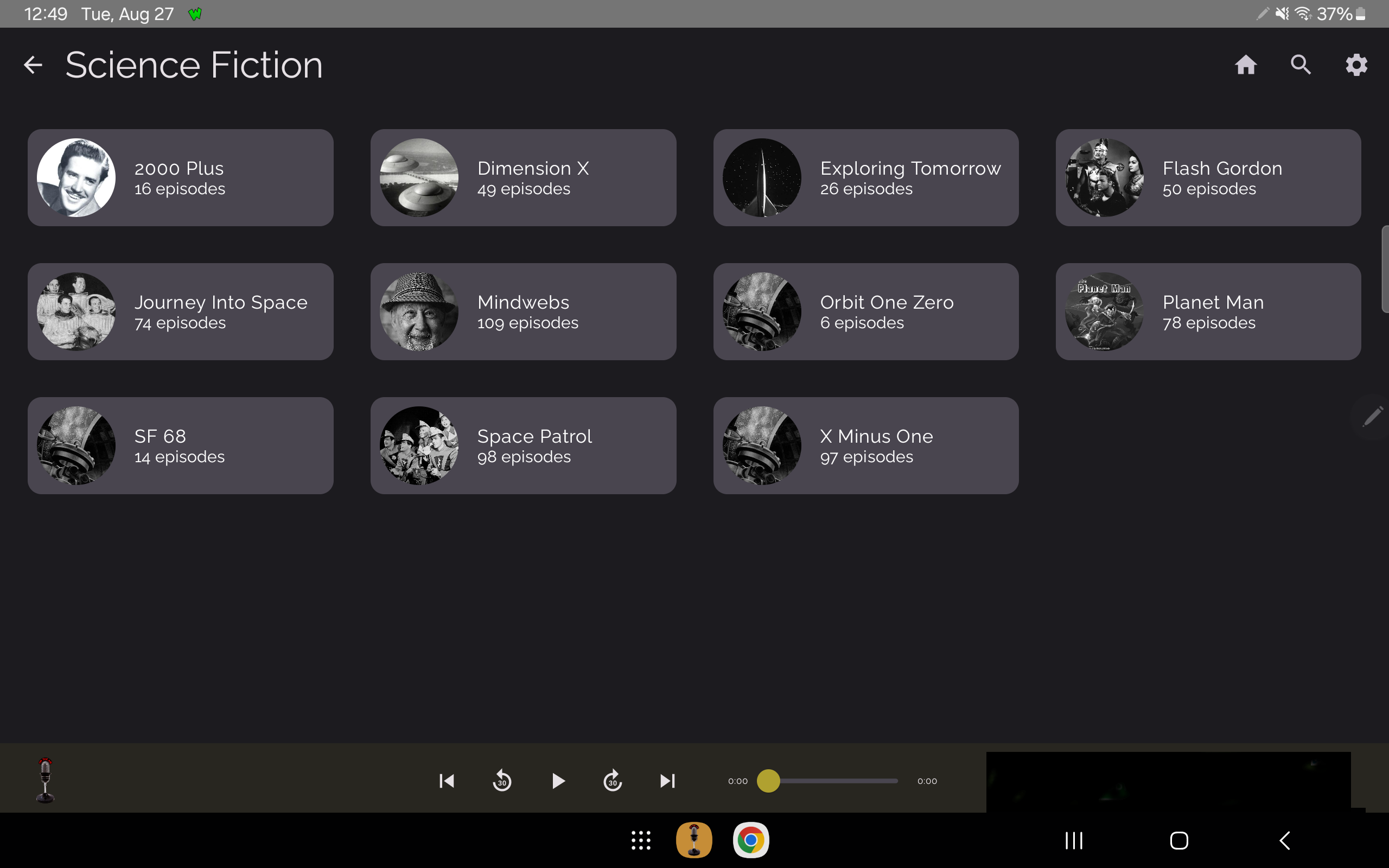
Task: Open the X Minus One show
Action: [865, 445]
